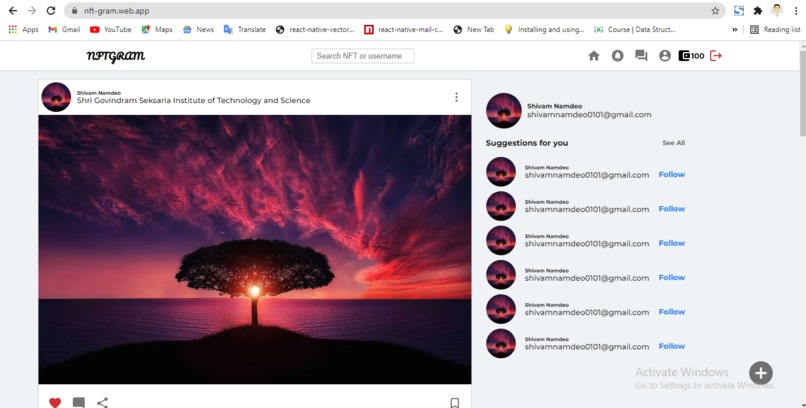This screenshot has width=806, height=408.
Task: Focus the Search NFT or username field
Action: [362, 56]
